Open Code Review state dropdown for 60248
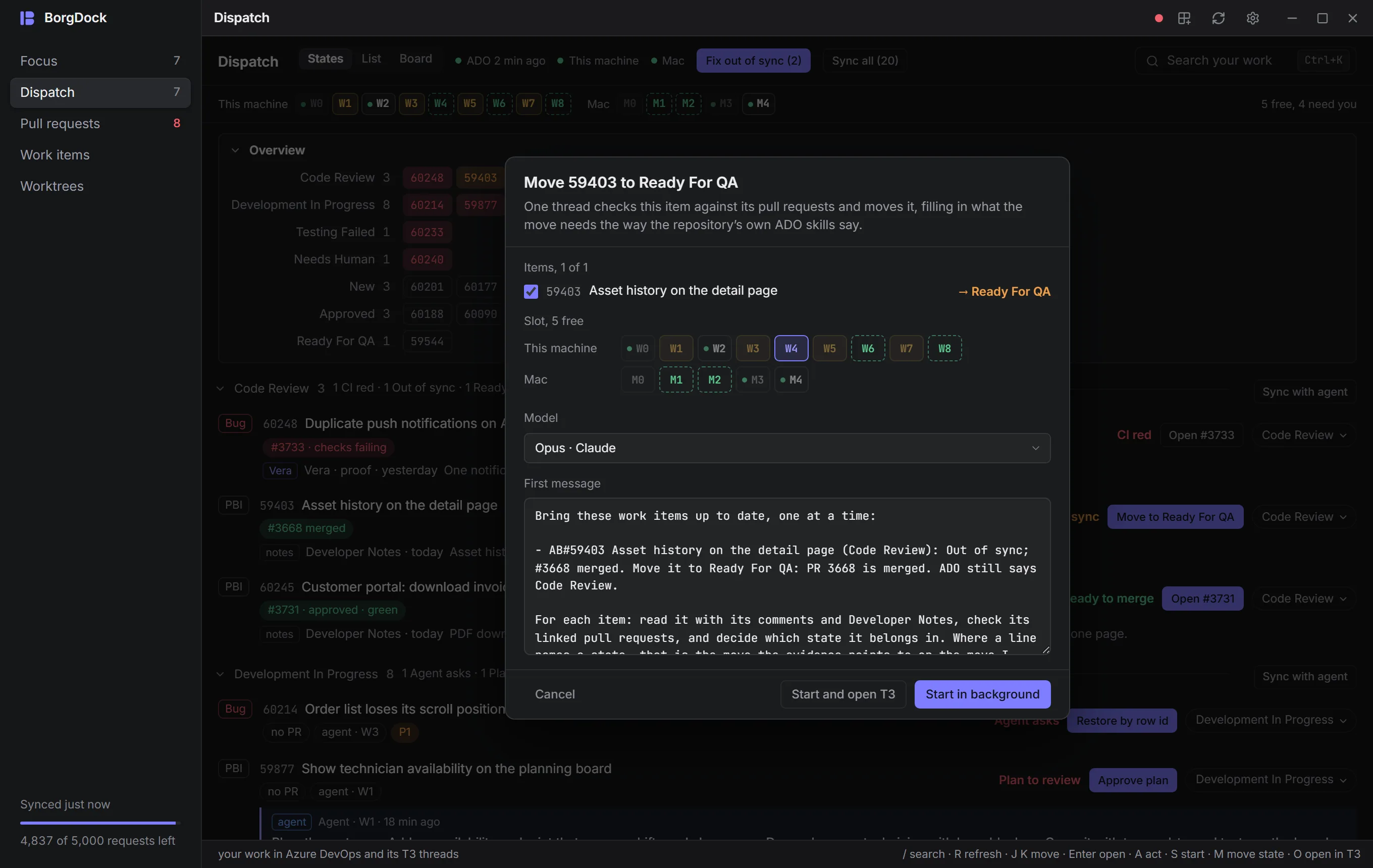Screen dimensions: 1373x868 pos(1303,436)
